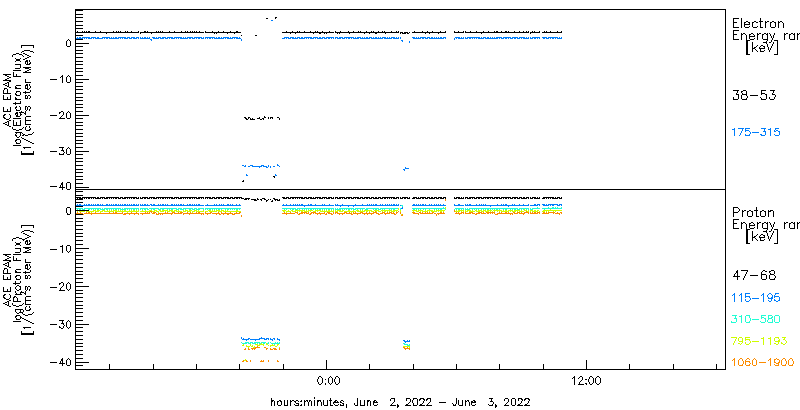Screen dimensions: 800x410
Task: Click the -30 tick label in electron panel
Action: [x=60, y=152]
